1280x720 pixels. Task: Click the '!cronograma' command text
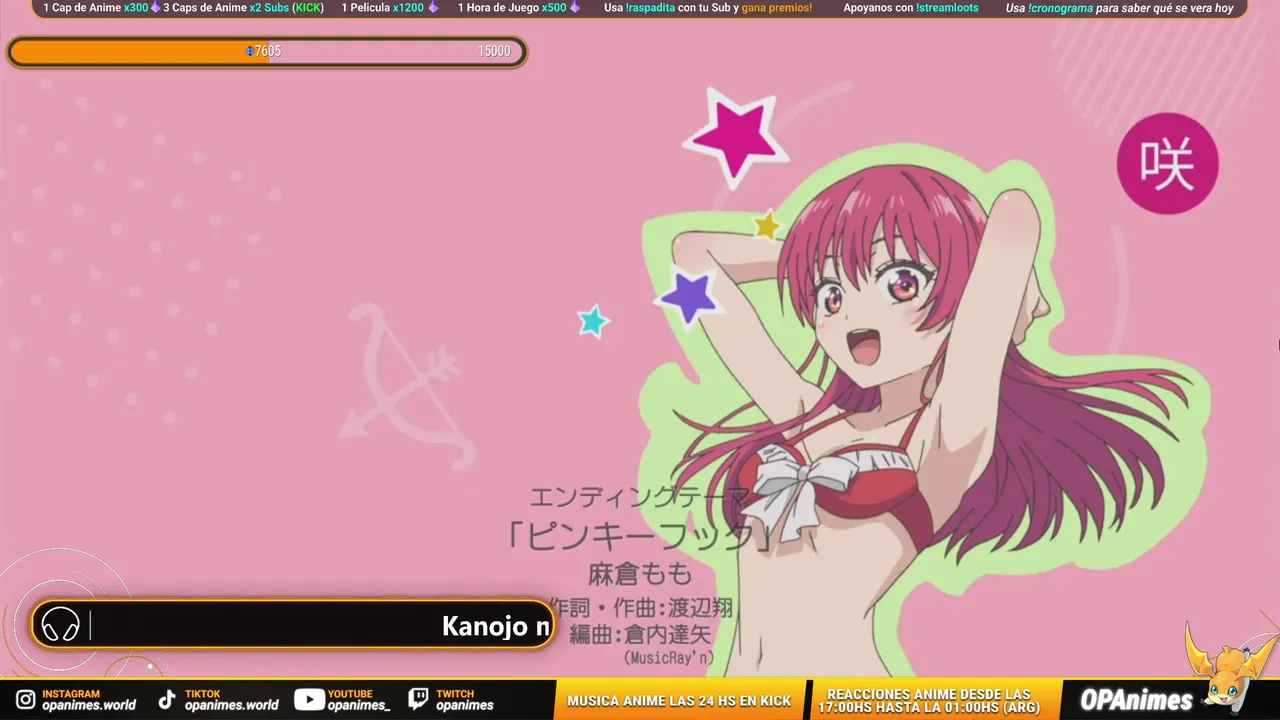click(x=1060, y=8)
